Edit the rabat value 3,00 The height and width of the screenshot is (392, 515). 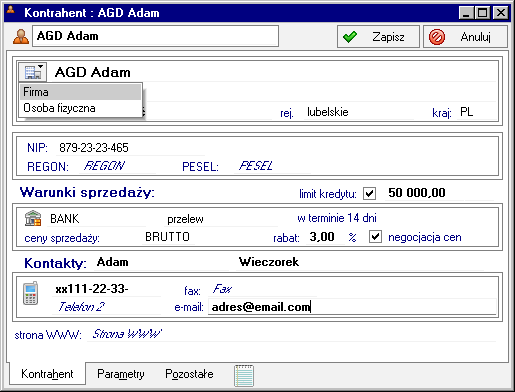325,237
